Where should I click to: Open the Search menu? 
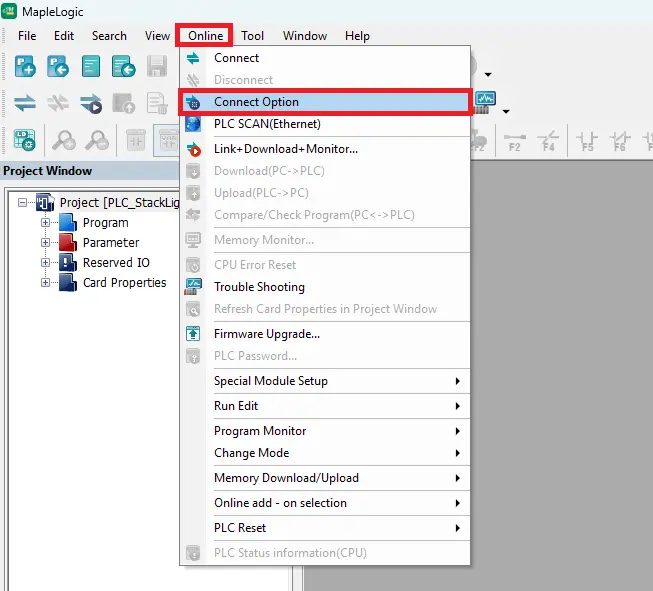point(109,36)
